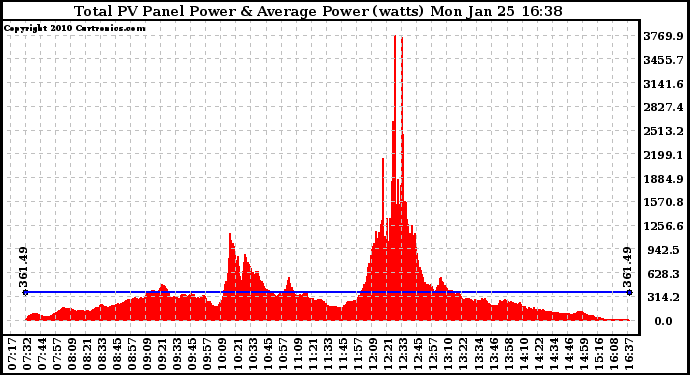
Task: Select the '2827.4' y-axis label
Action: [x=663, y=107]
